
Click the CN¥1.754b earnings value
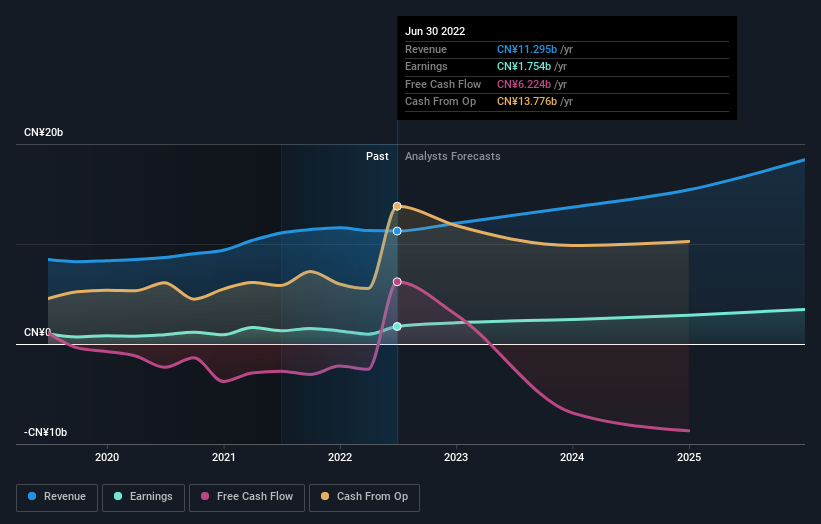[x=524, y=66]
